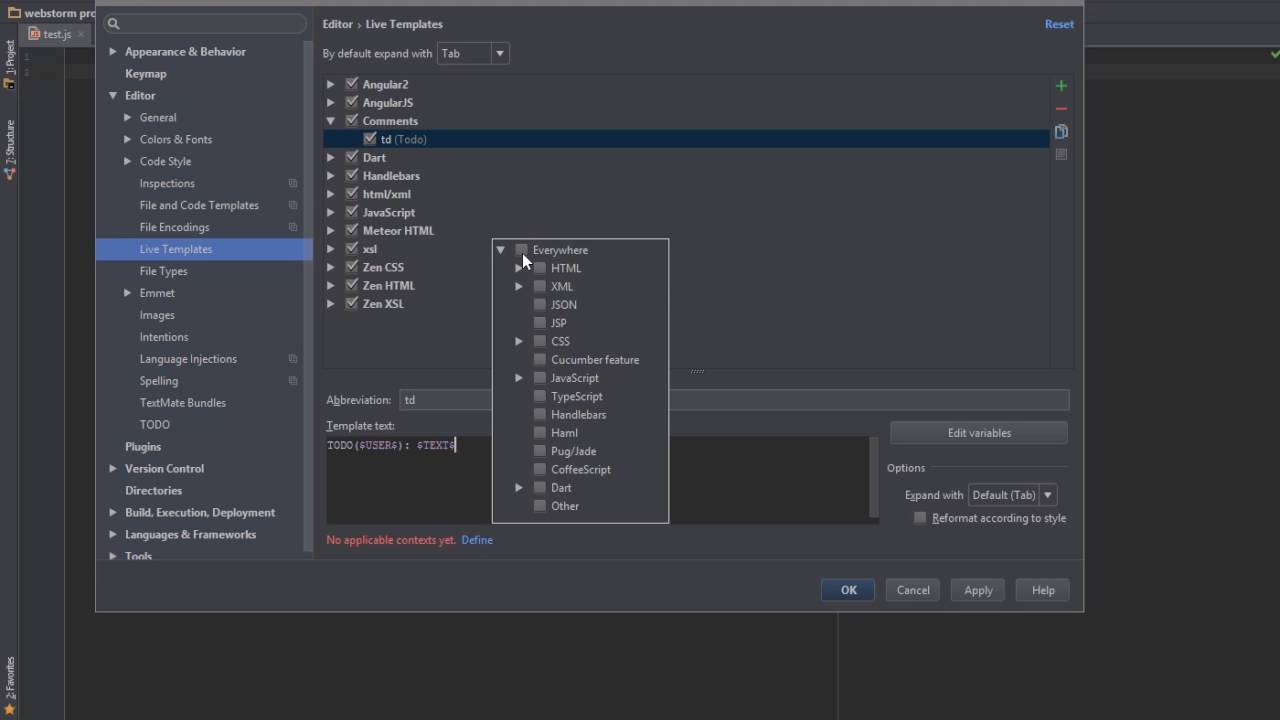Screen dimensions: 1280x720
Task: Click the share icon beside Language Injections
Action: [x=293, y=359]
